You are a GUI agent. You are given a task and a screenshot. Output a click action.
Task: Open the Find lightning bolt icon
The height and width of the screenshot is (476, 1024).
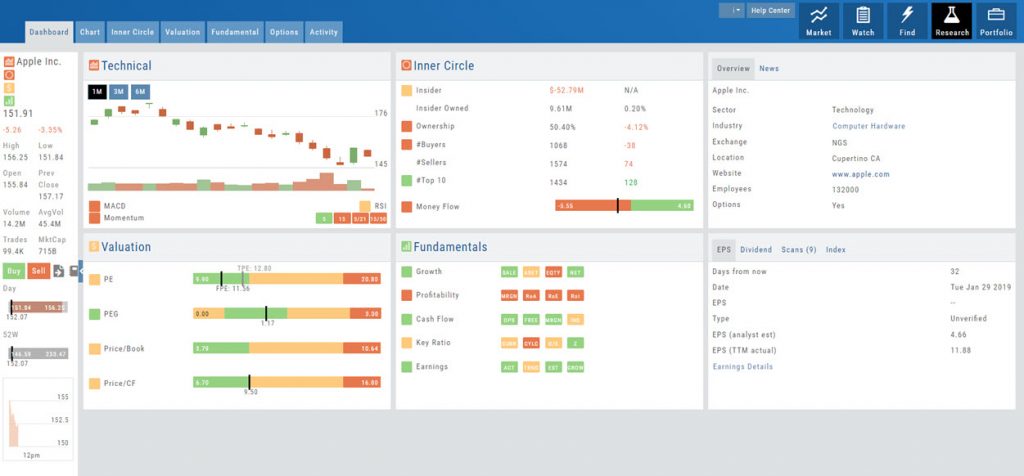coord(907,21)
